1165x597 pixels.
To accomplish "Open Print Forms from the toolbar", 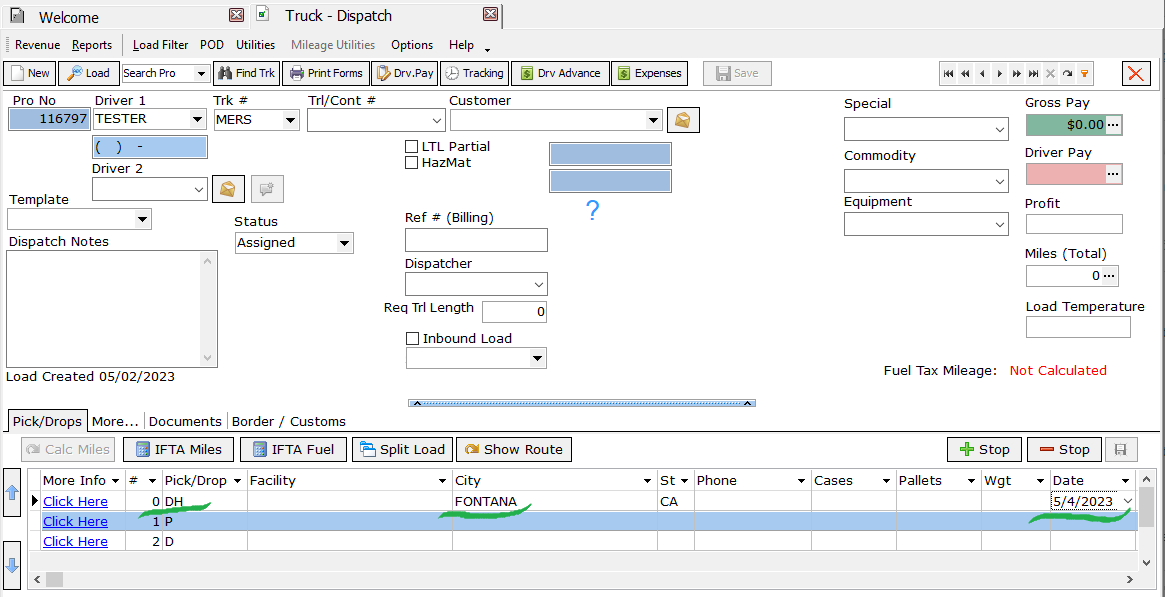I will pyautogui.click(x=325, y=73).
